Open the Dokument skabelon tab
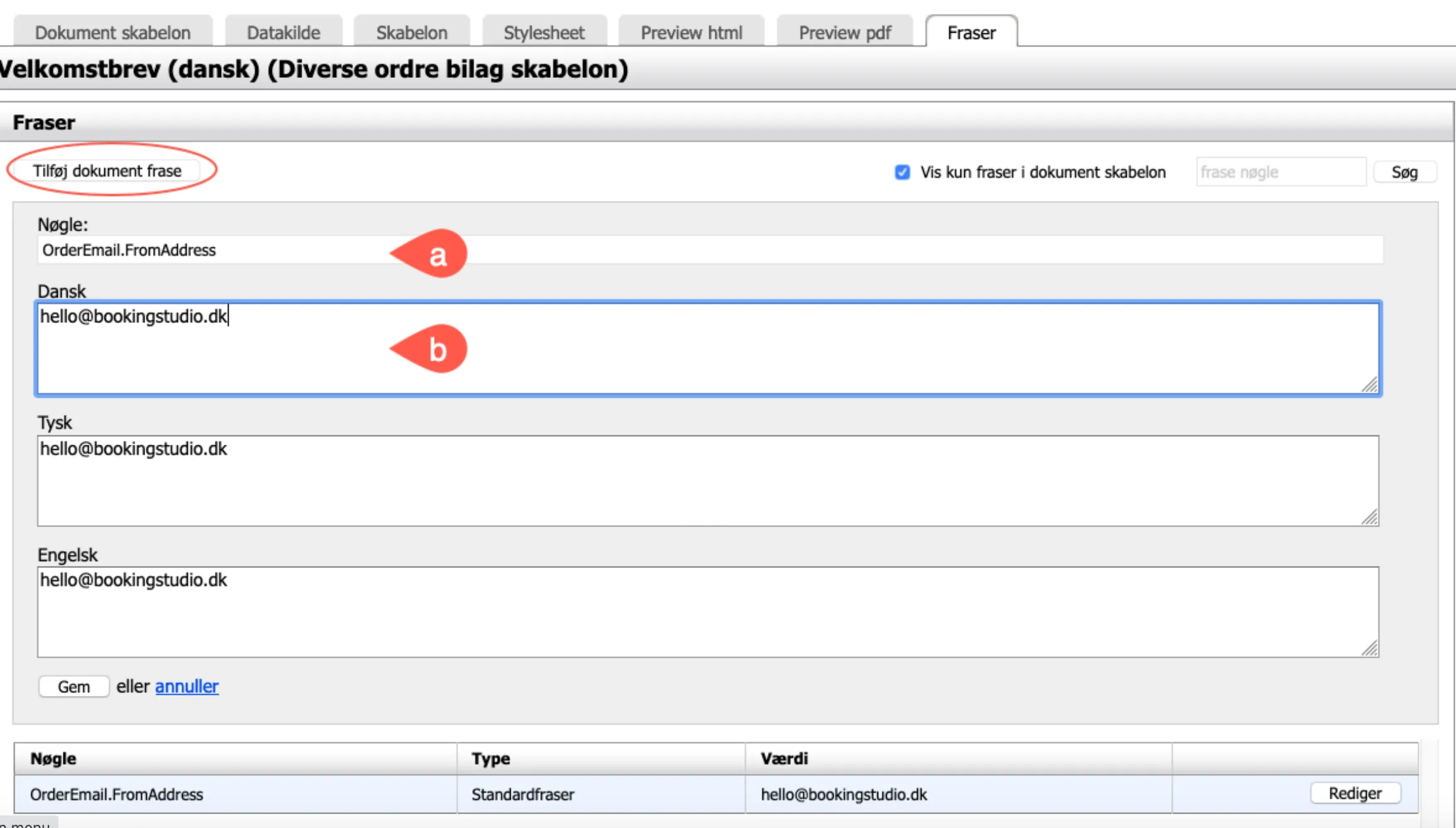 112,33
